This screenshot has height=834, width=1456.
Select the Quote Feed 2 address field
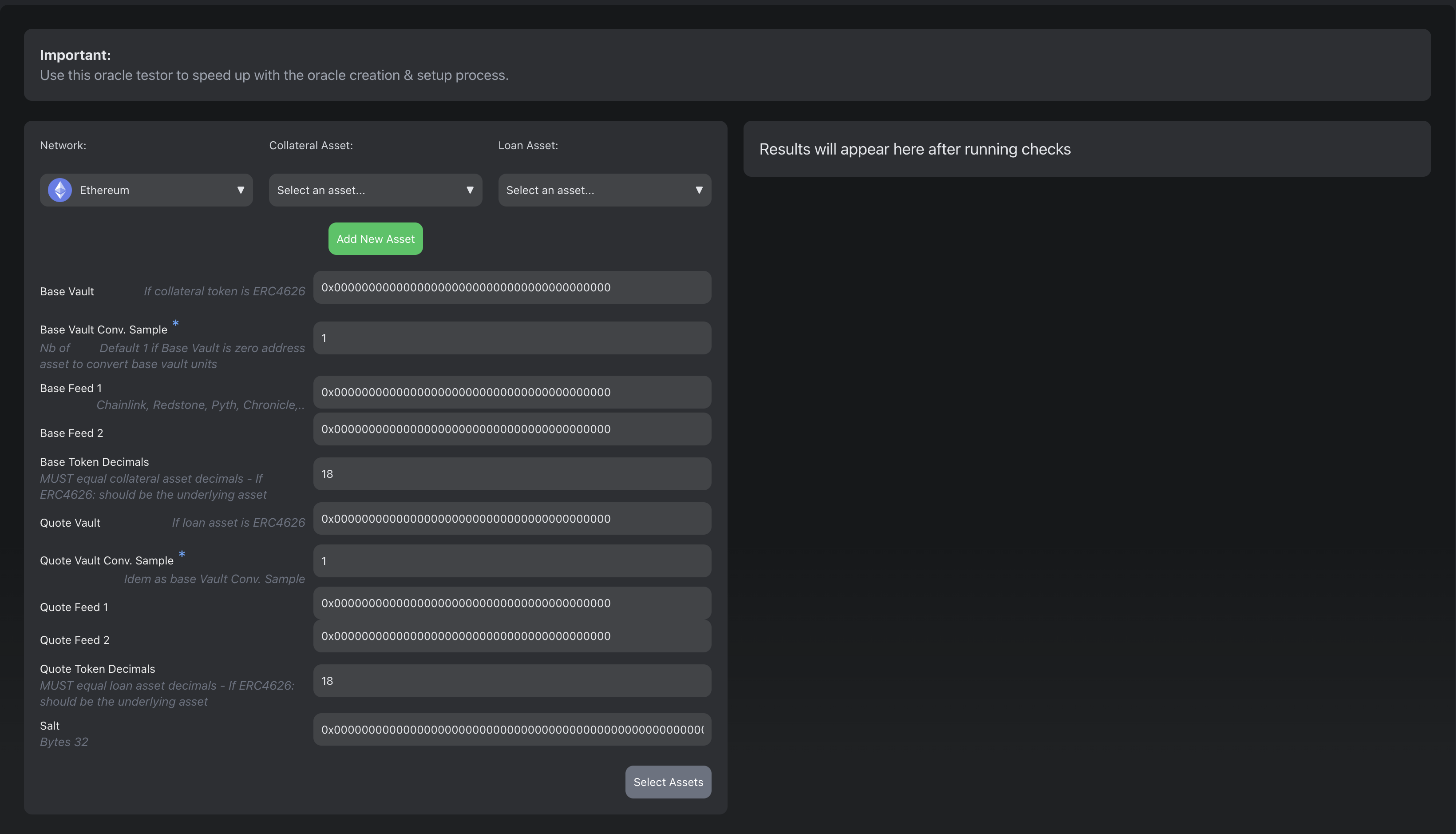pyautogui.click(x=511, y=636)
